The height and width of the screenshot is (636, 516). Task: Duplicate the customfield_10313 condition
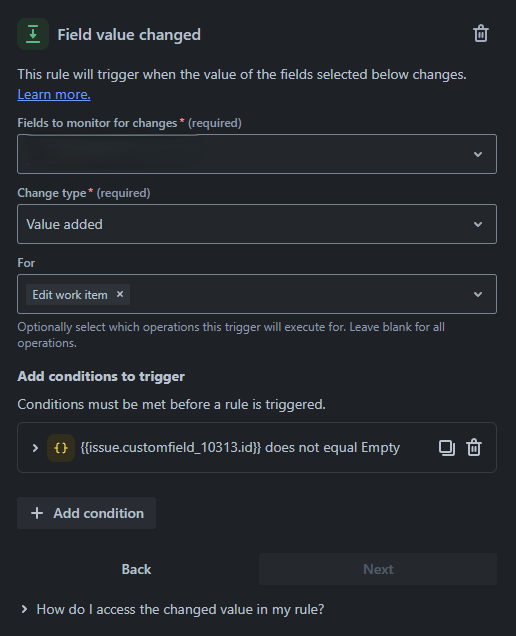pyautogui.click(x=447, y=448)
